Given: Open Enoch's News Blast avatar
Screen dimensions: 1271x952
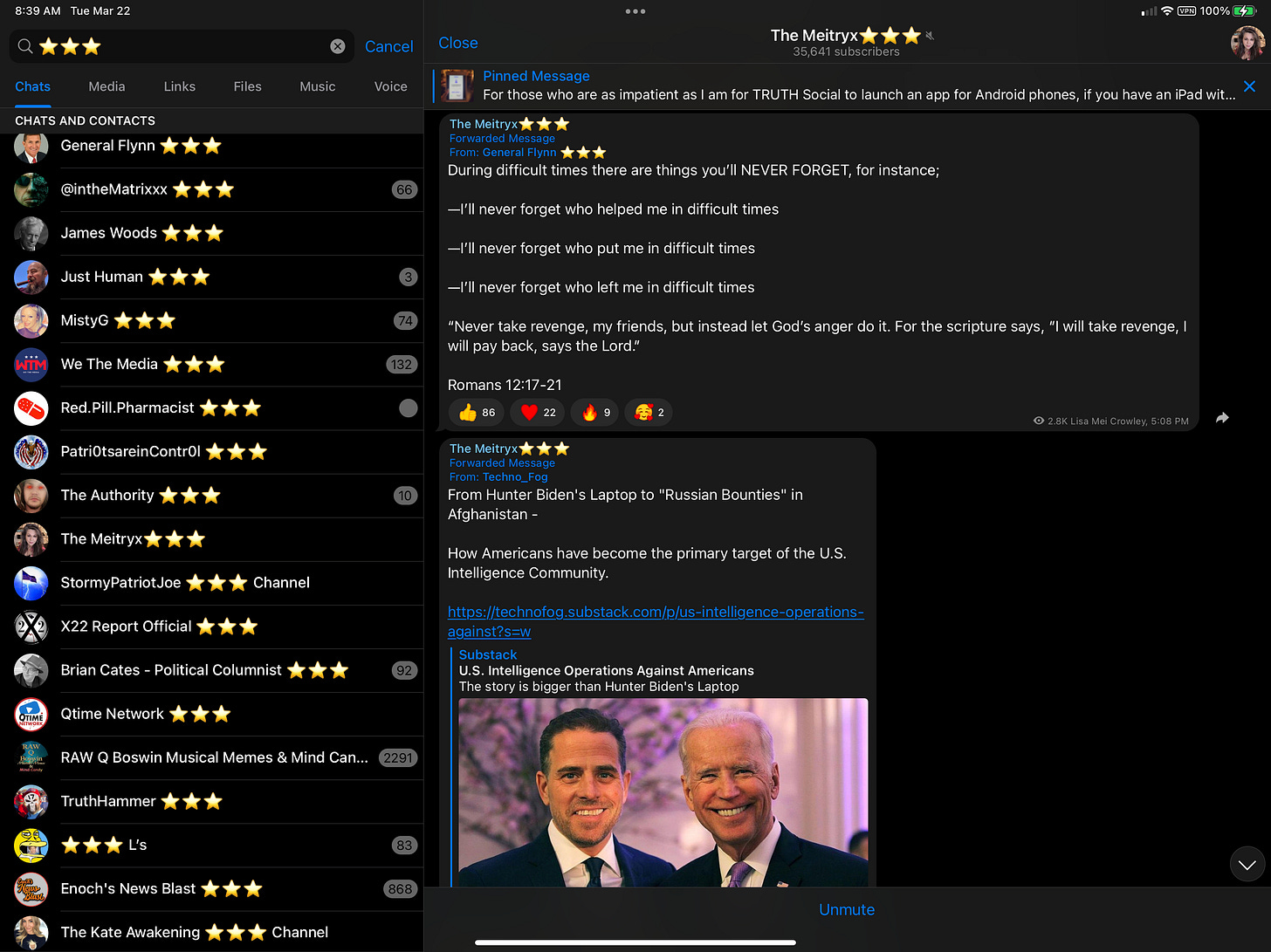Looking at the screenshot, I should pyautogui.click(x=31, y=888).
